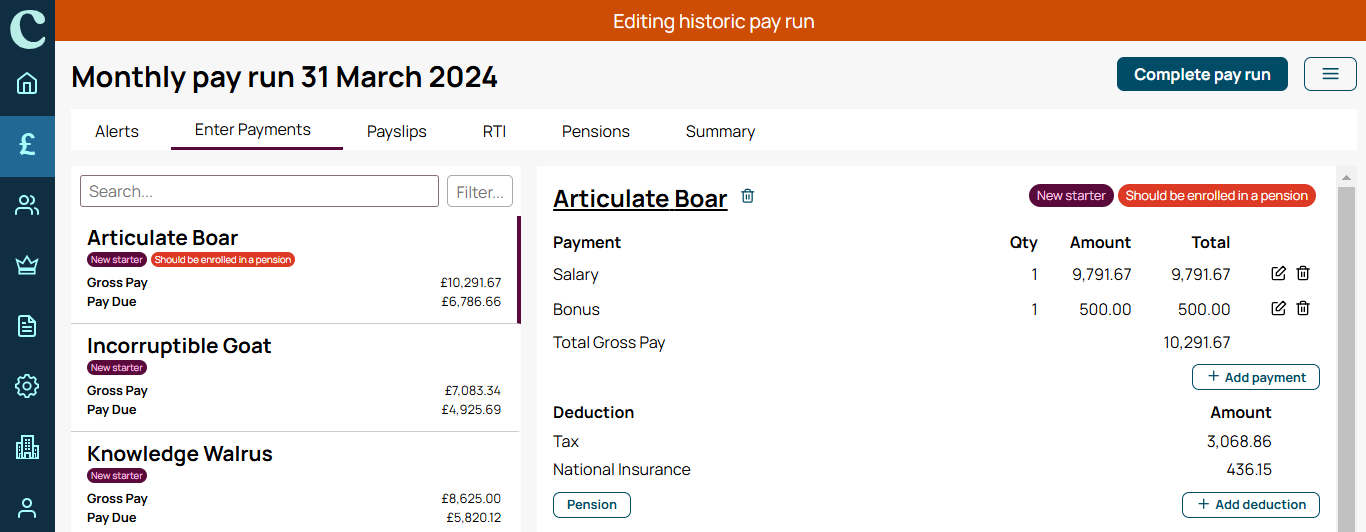
Task: Edit the Salary payment row
Action: 1278,274
